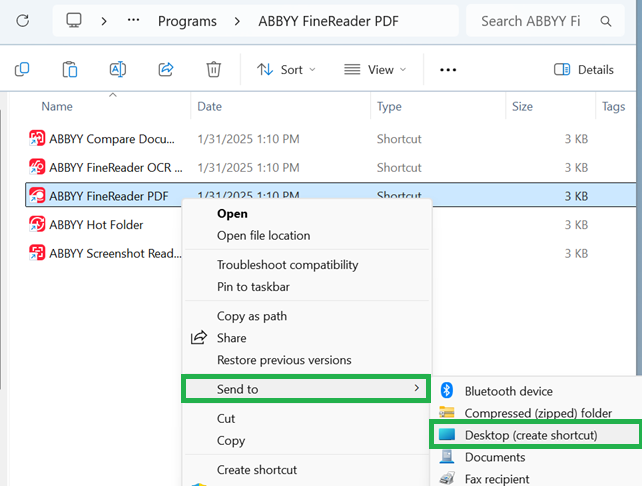Click the Paste icon in toolbar
Screen dimensions: 642x486
[x=70, y=69]
